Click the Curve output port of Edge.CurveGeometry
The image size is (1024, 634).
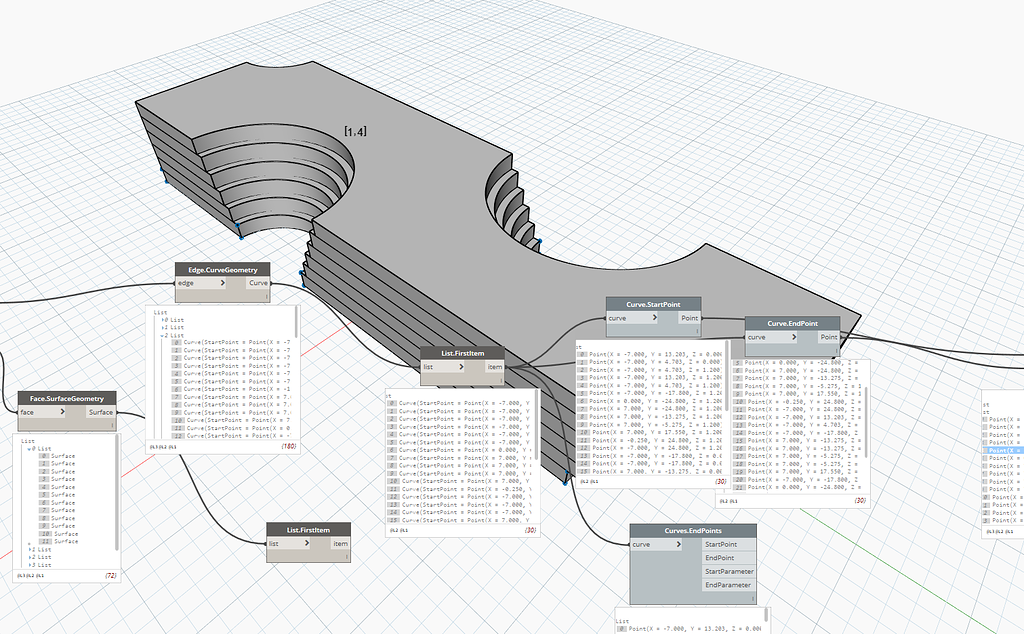click(x=258, y=282)
